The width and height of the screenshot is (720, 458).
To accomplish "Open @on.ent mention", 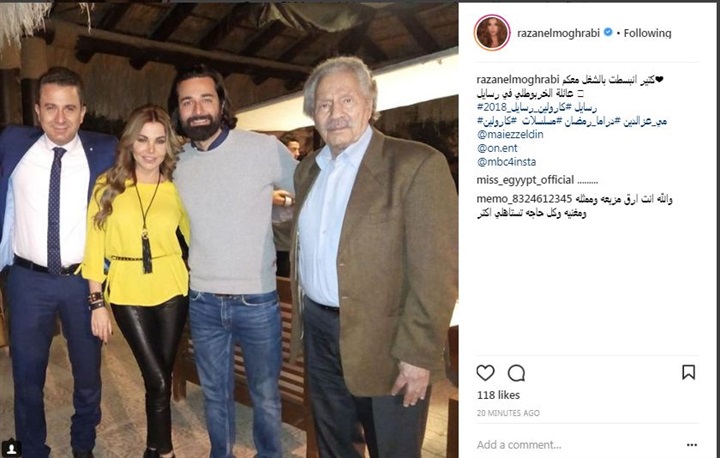I will click(x=497, y=148).
